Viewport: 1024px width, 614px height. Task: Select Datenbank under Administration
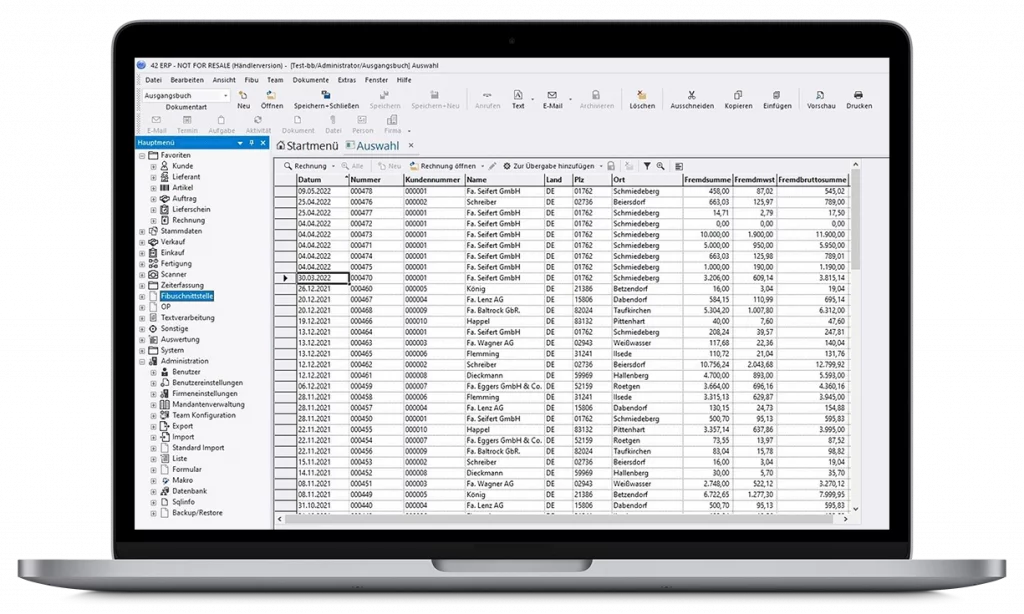(x=189, y=491)
